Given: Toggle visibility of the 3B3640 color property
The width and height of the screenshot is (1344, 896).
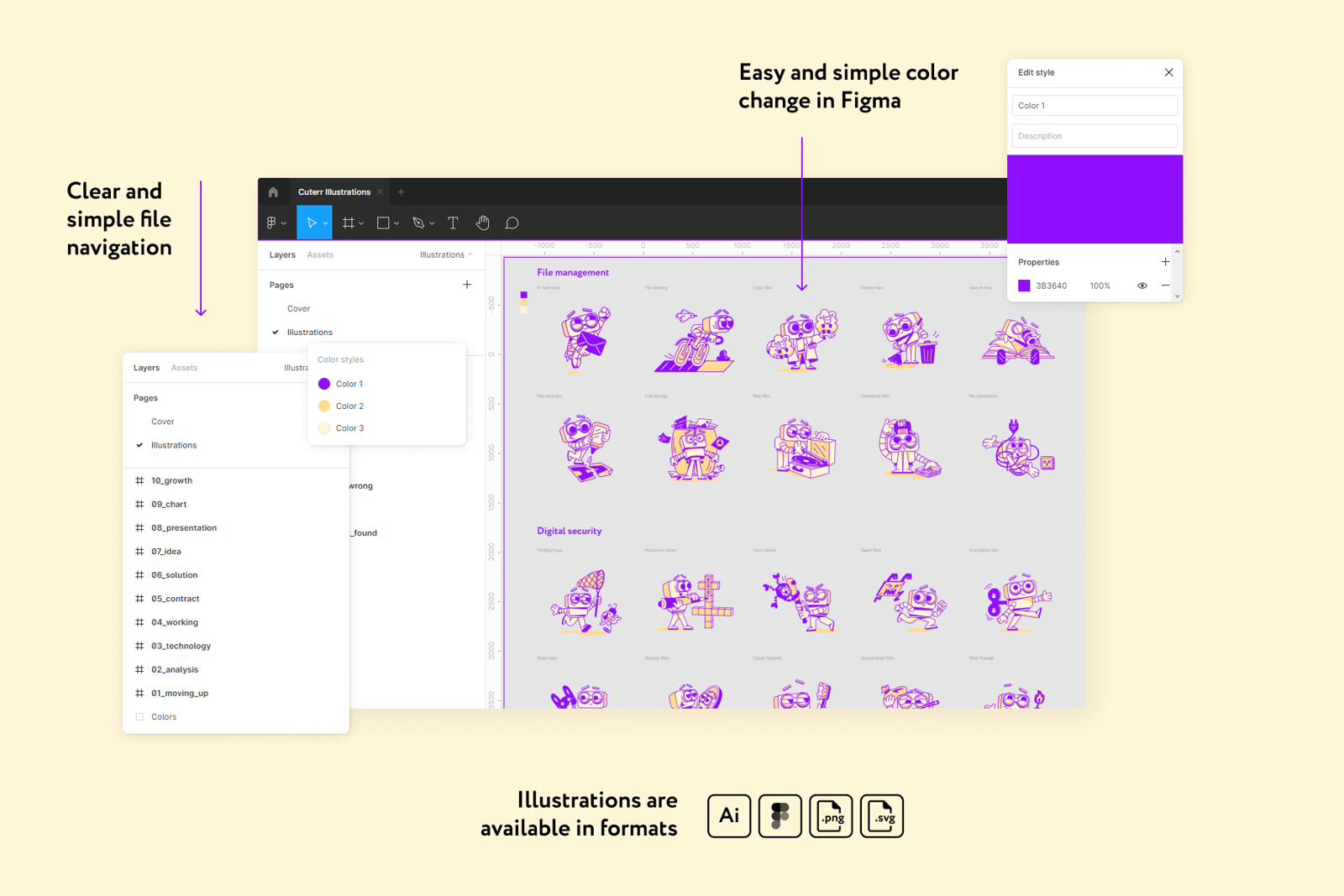Looking at the screenshot, I should click(x=1142, y=286).
